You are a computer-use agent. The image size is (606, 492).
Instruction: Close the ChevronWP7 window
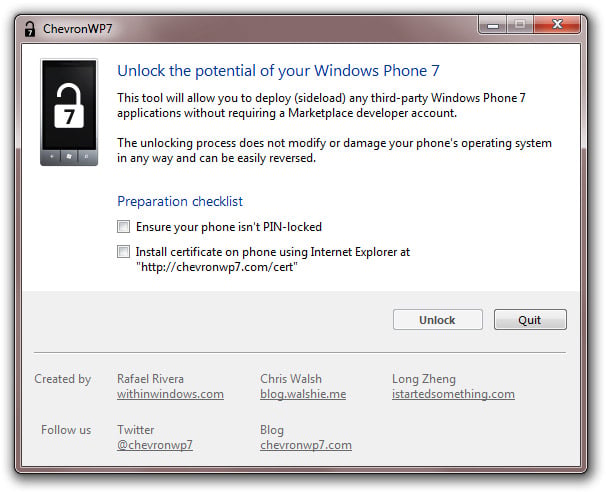557,25
